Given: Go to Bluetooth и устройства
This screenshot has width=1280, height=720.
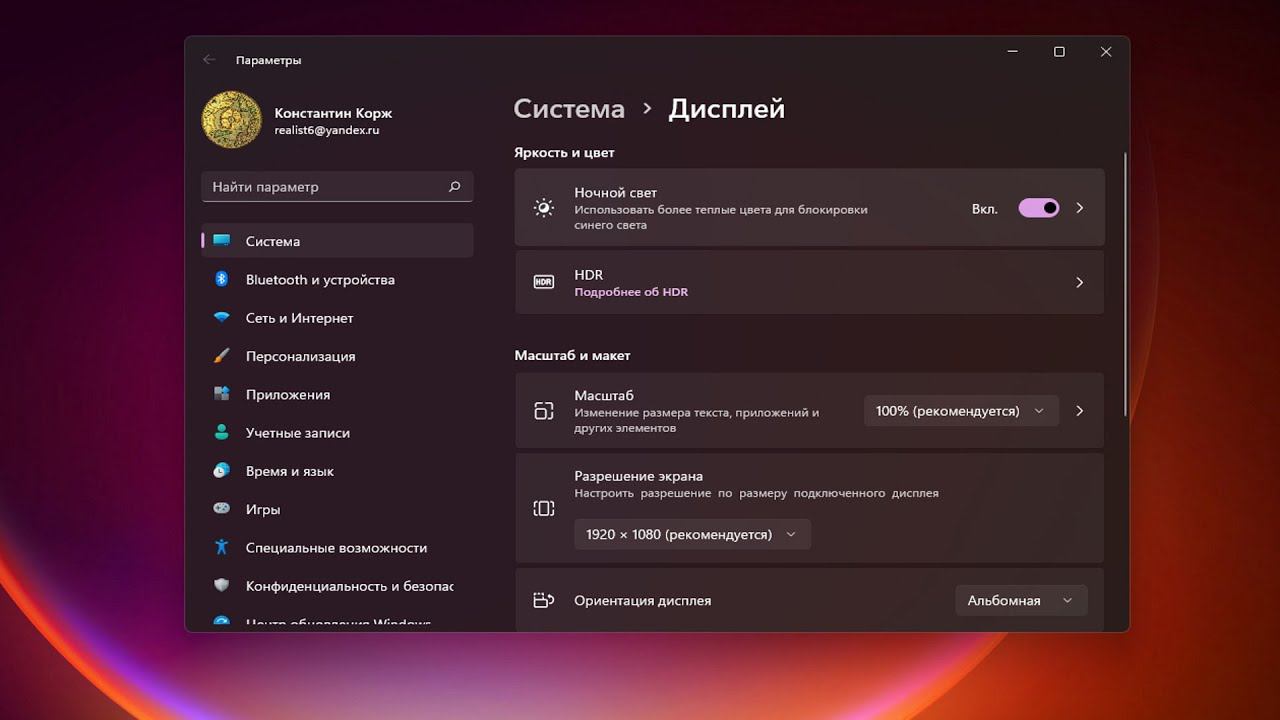Looking at the screenshot, I should tap(337, 280).
